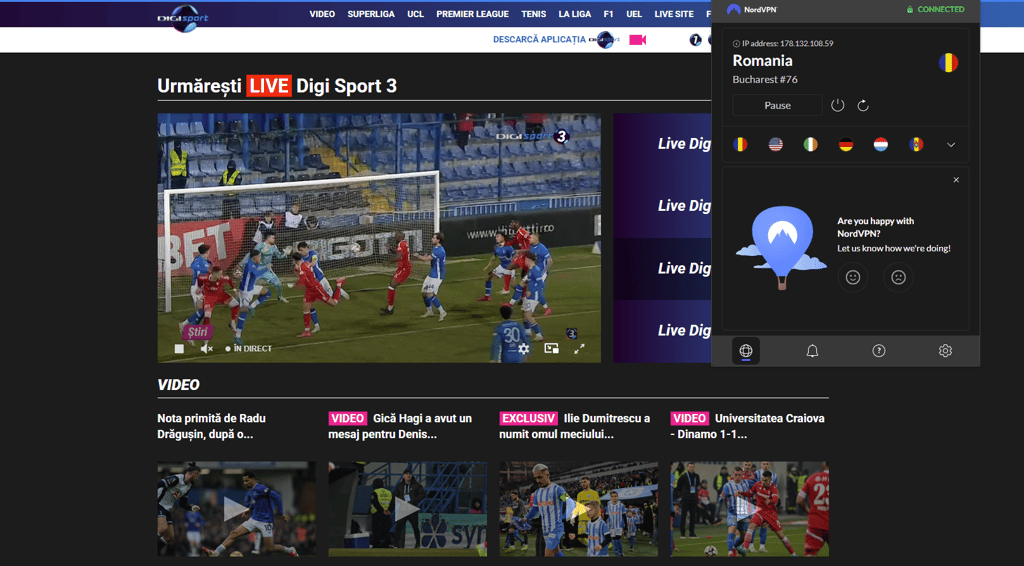Click the CONNECTED status lock indicator
This screenshot has width=1024, height=566.
point(935,9)
